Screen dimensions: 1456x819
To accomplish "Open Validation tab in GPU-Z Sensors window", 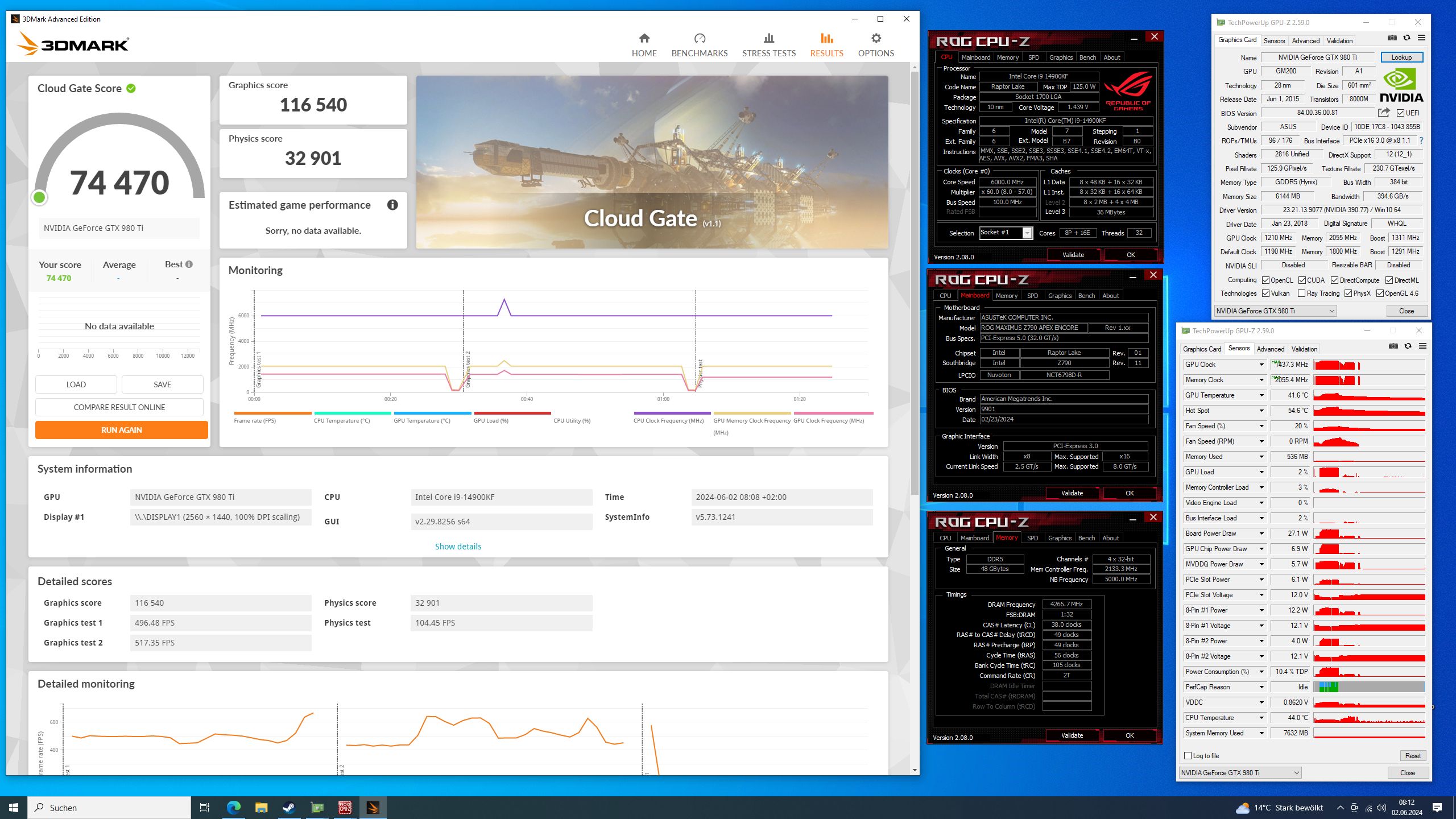I will (x=1304, y=349).
